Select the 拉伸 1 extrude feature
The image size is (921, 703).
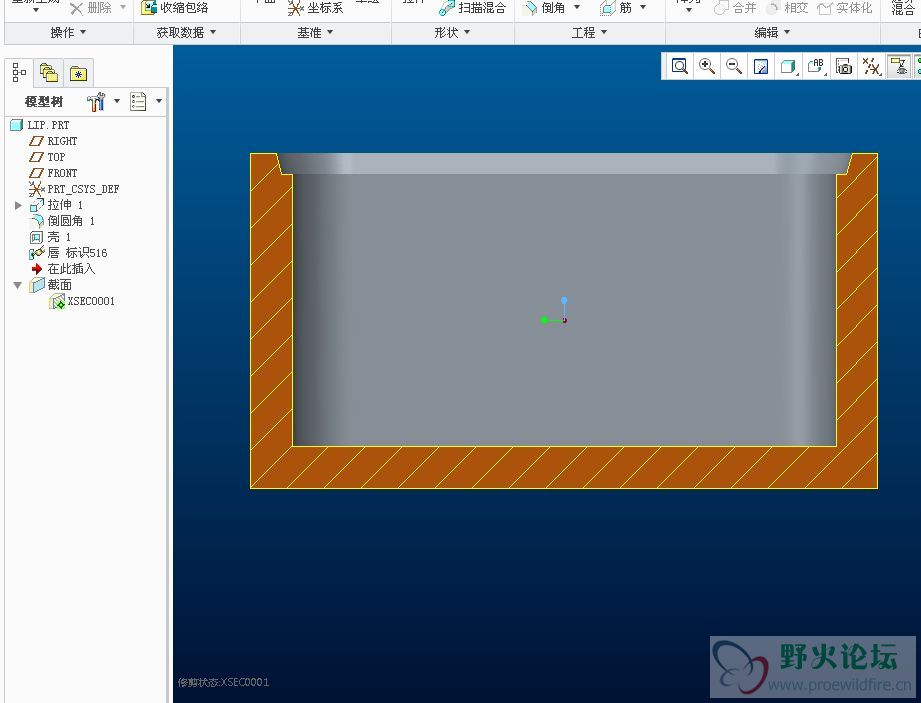click(x=56, y=205)
